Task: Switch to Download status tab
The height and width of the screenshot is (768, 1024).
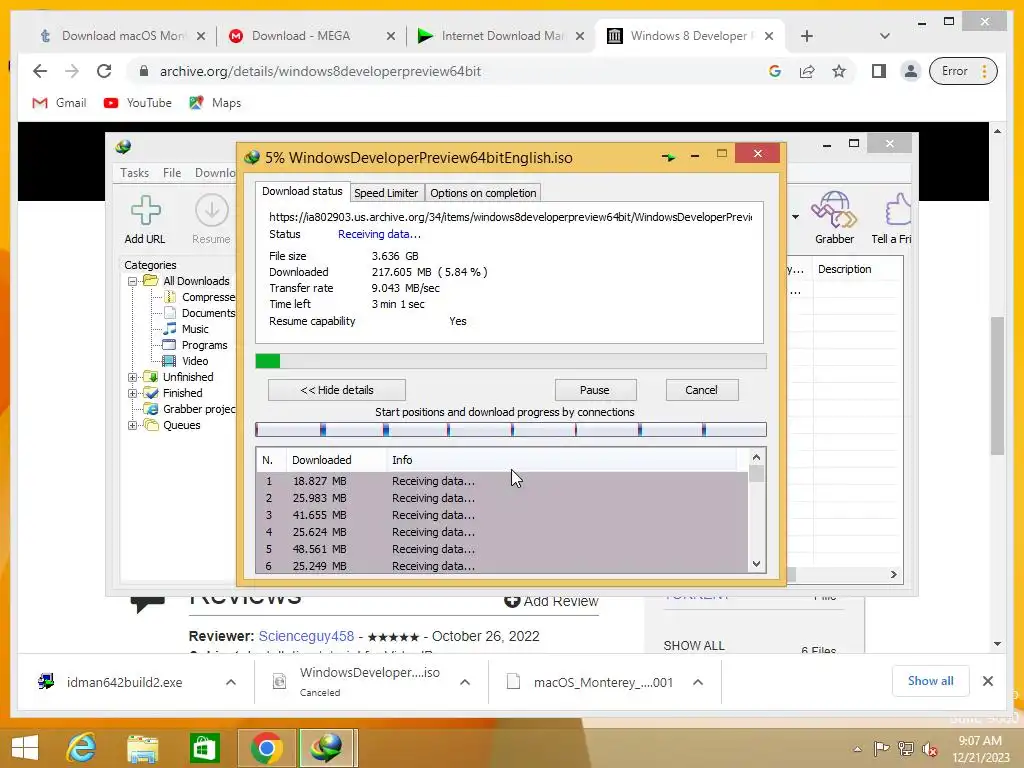Action: [302, 191]
